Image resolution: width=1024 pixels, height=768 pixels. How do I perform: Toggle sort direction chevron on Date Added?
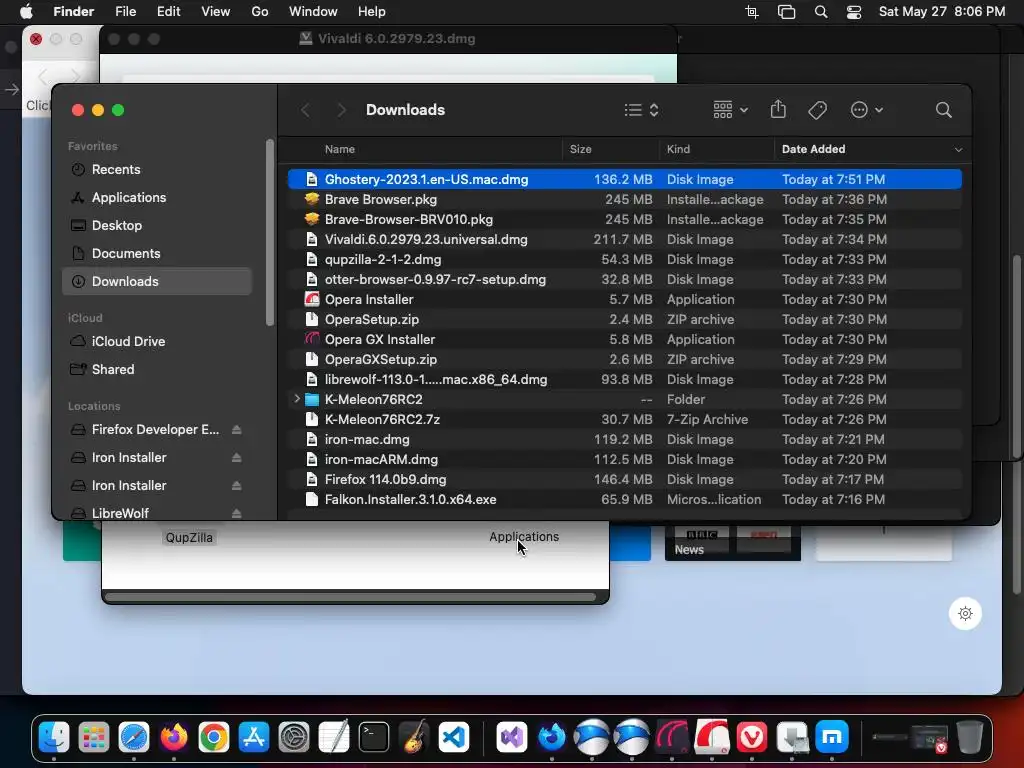(958, 150)
